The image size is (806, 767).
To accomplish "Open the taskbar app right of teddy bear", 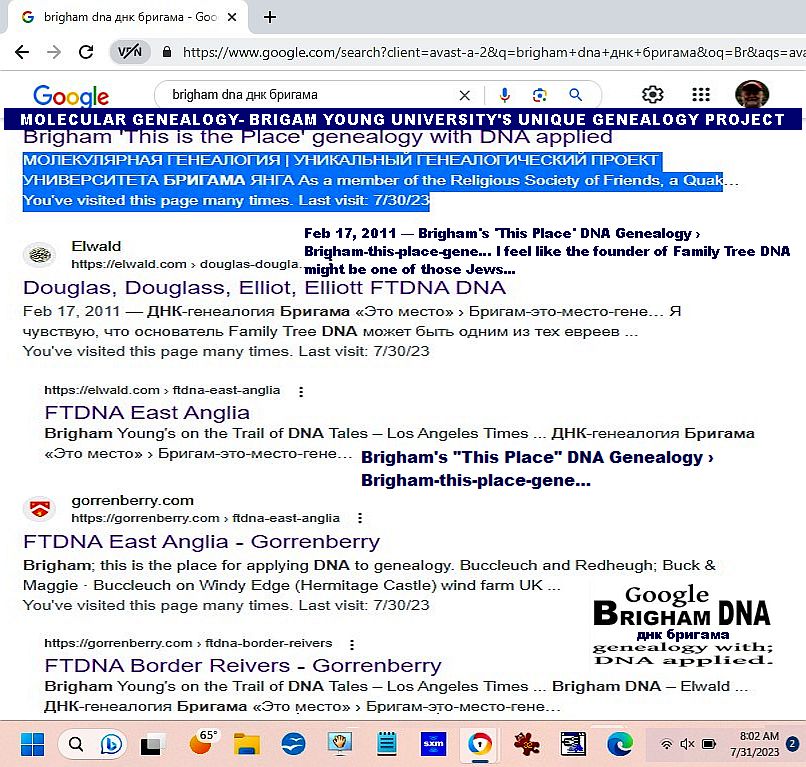I will (573, 744).
